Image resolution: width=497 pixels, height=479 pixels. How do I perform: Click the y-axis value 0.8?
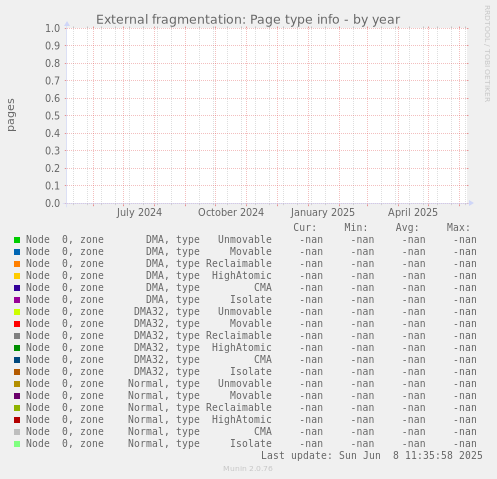[53, 63]
